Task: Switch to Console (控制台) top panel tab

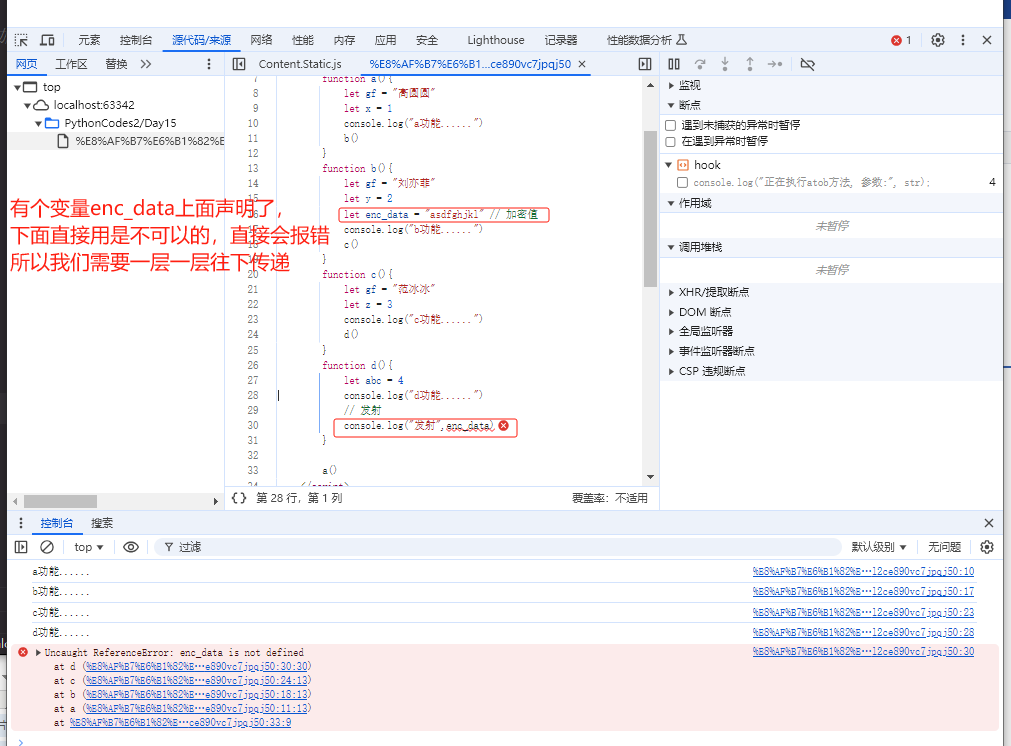Action: [x=135, y=40]
